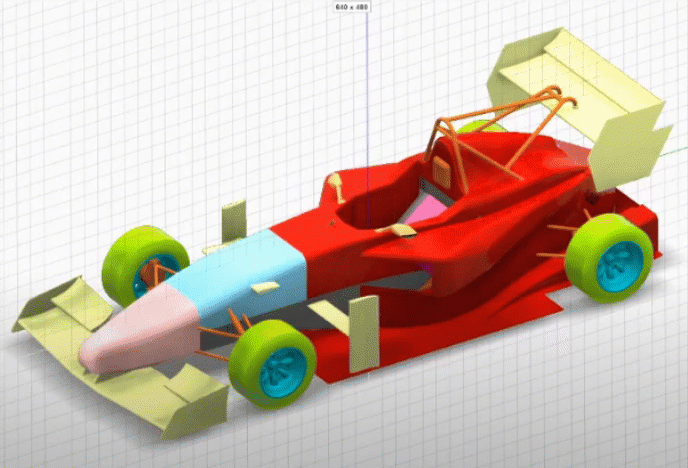The width and height of the screenshot is (688, 468).
Task: Click the cream upright panel above the blue section
Action: pyautogui.click(x=234, y=220)
